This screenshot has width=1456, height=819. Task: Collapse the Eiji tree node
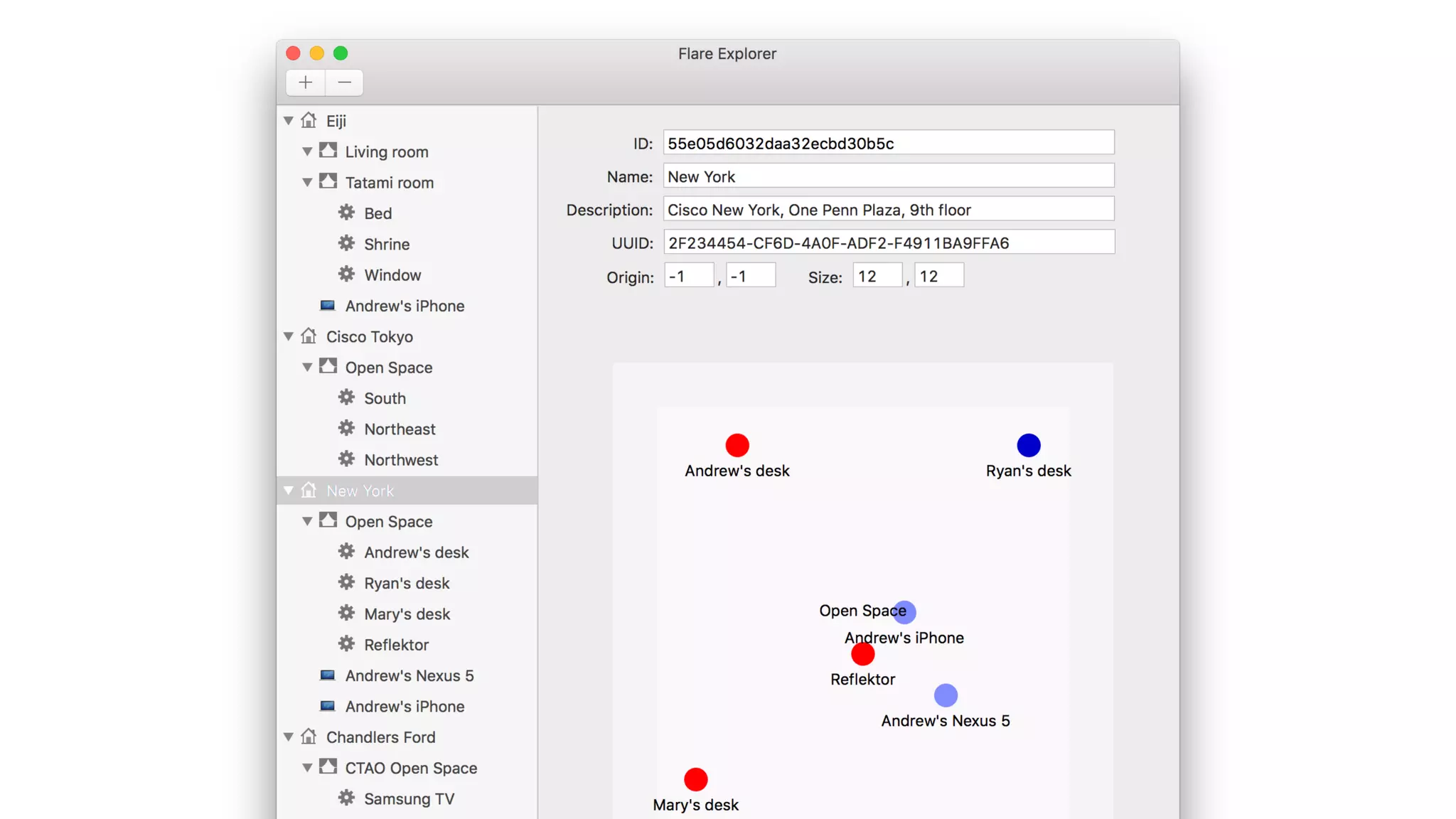coord(289,121)
